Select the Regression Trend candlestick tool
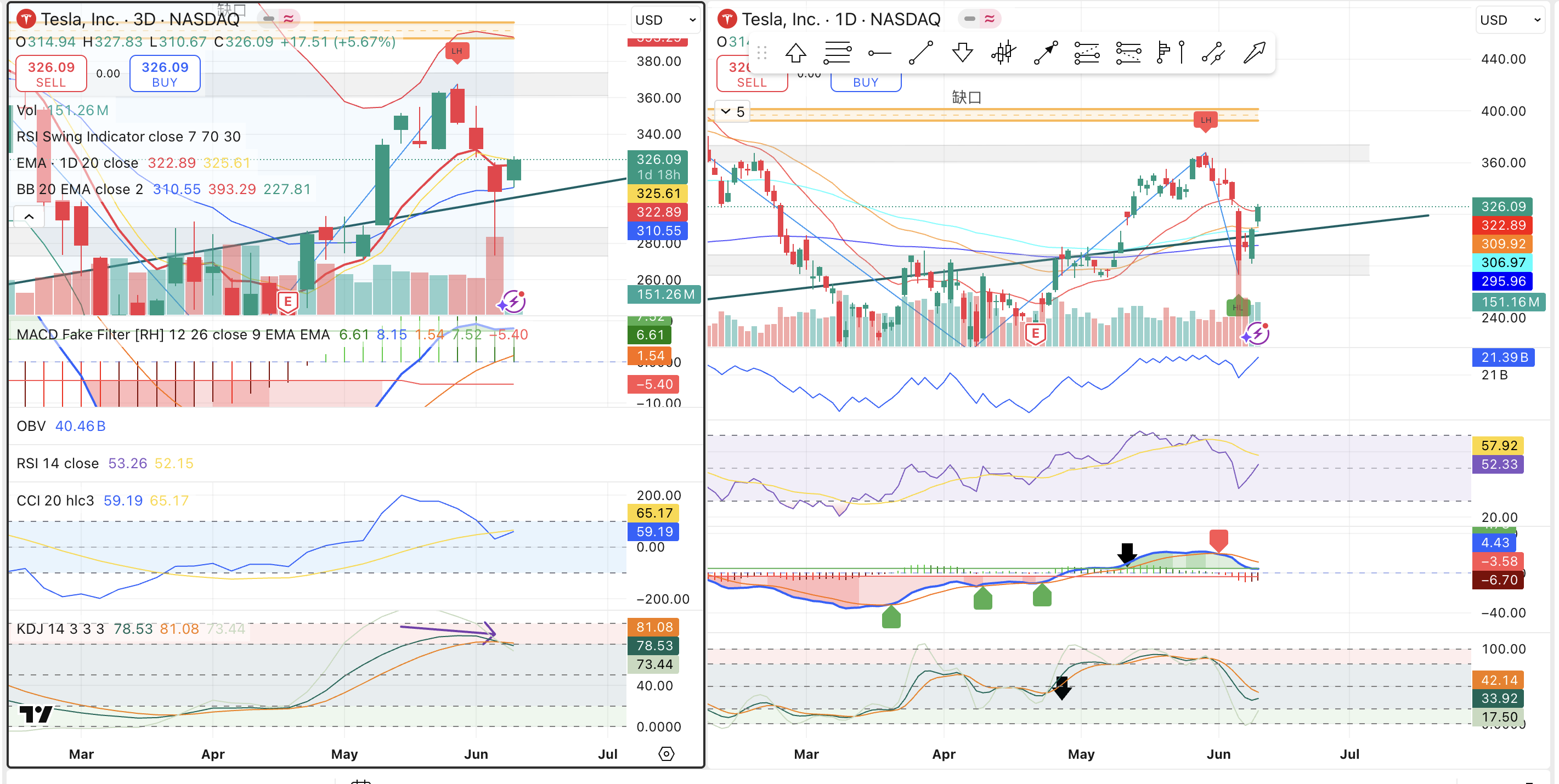Image resolution: width=1559 pixels, height=784 pixels. pos(1003,53)
